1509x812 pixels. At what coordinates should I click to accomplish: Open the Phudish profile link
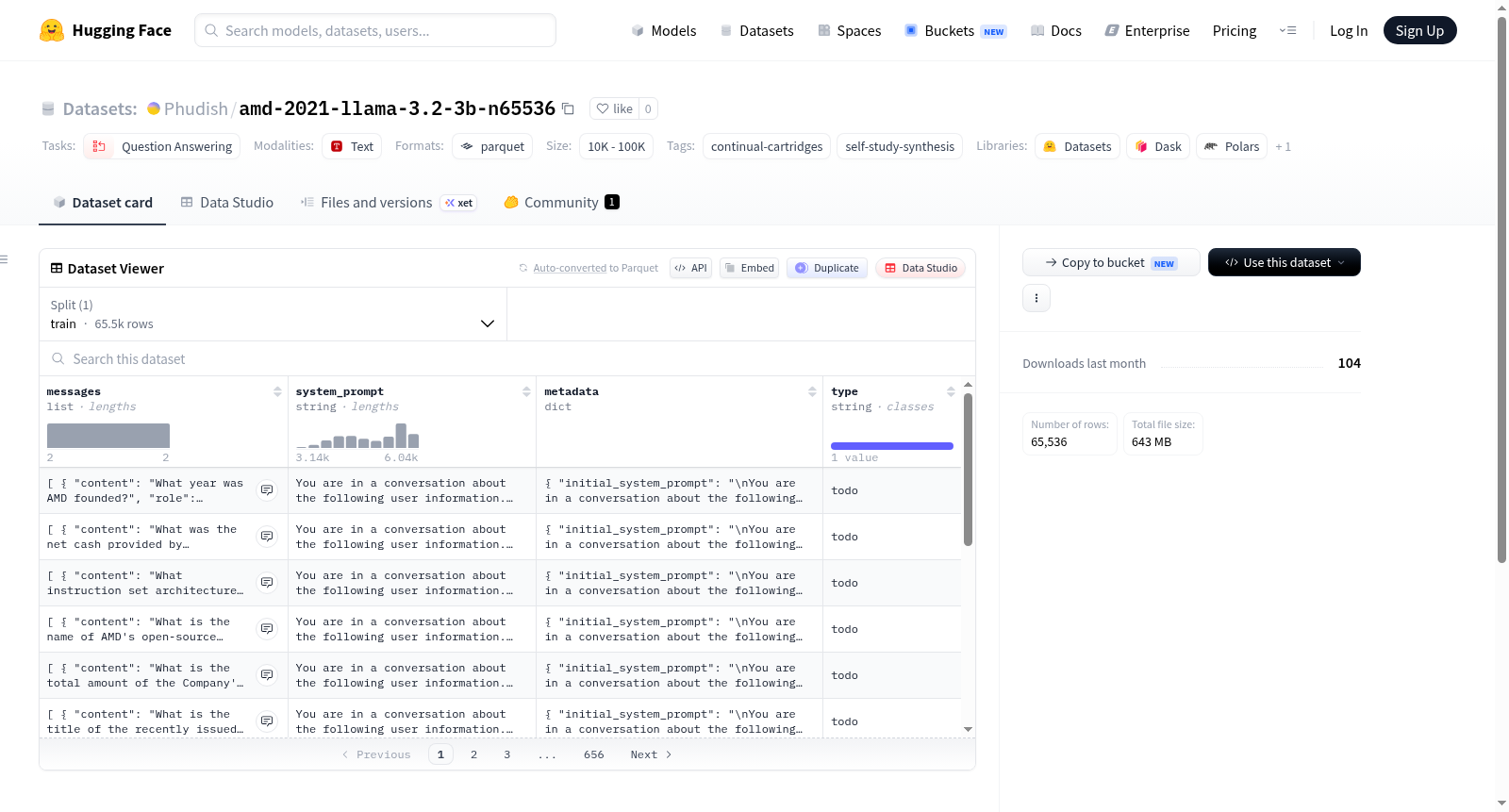pos(196,108)
